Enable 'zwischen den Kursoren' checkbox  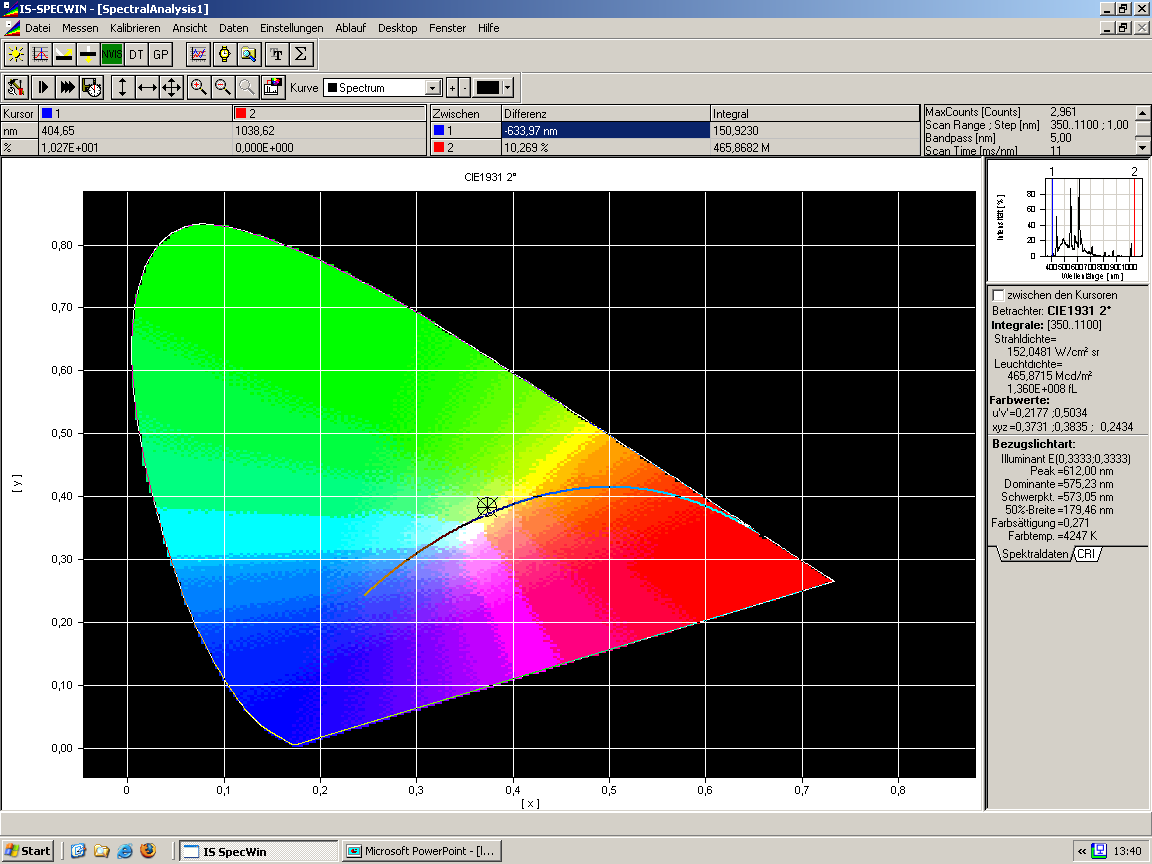pos(998,295)
